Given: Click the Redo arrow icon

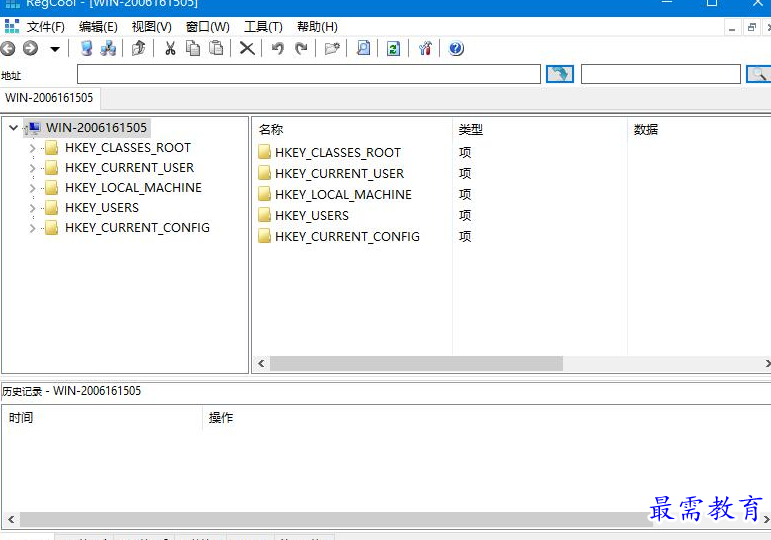Looking at the screenshot, I should [301, 48].
